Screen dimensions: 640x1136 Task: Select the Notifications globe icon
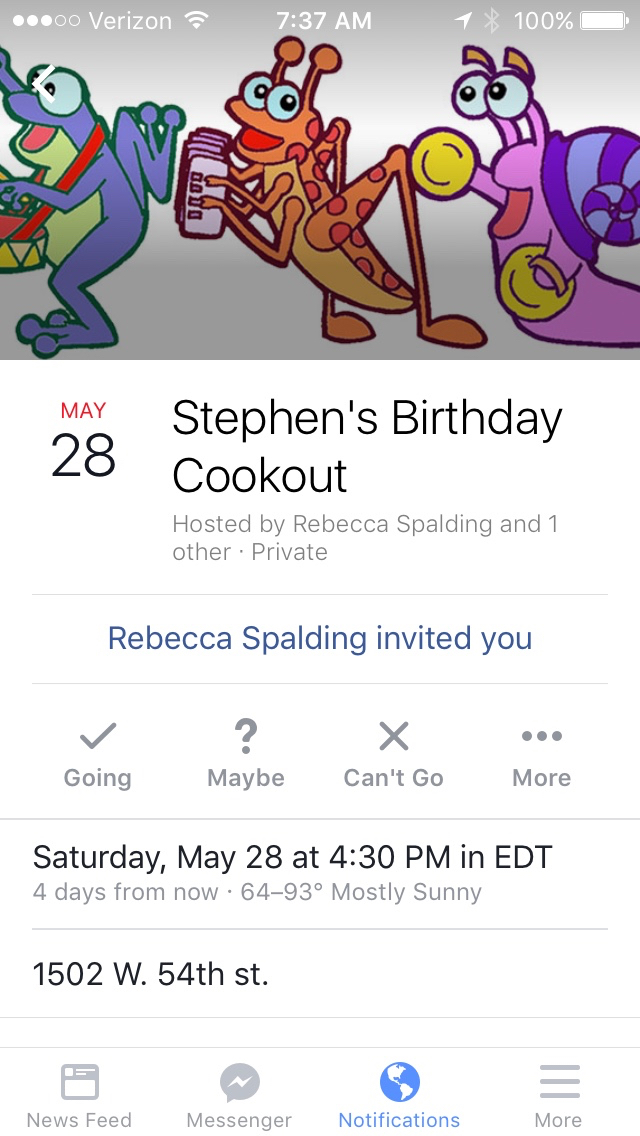[399, 1082]
